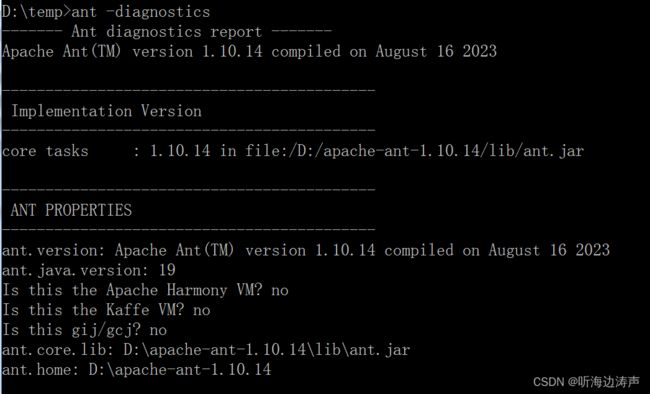The height and width of the screenshot is (394, 650).
Task: Click the 'Is this the Kaffe VM?' line
Action: click(x=106, y=310)
